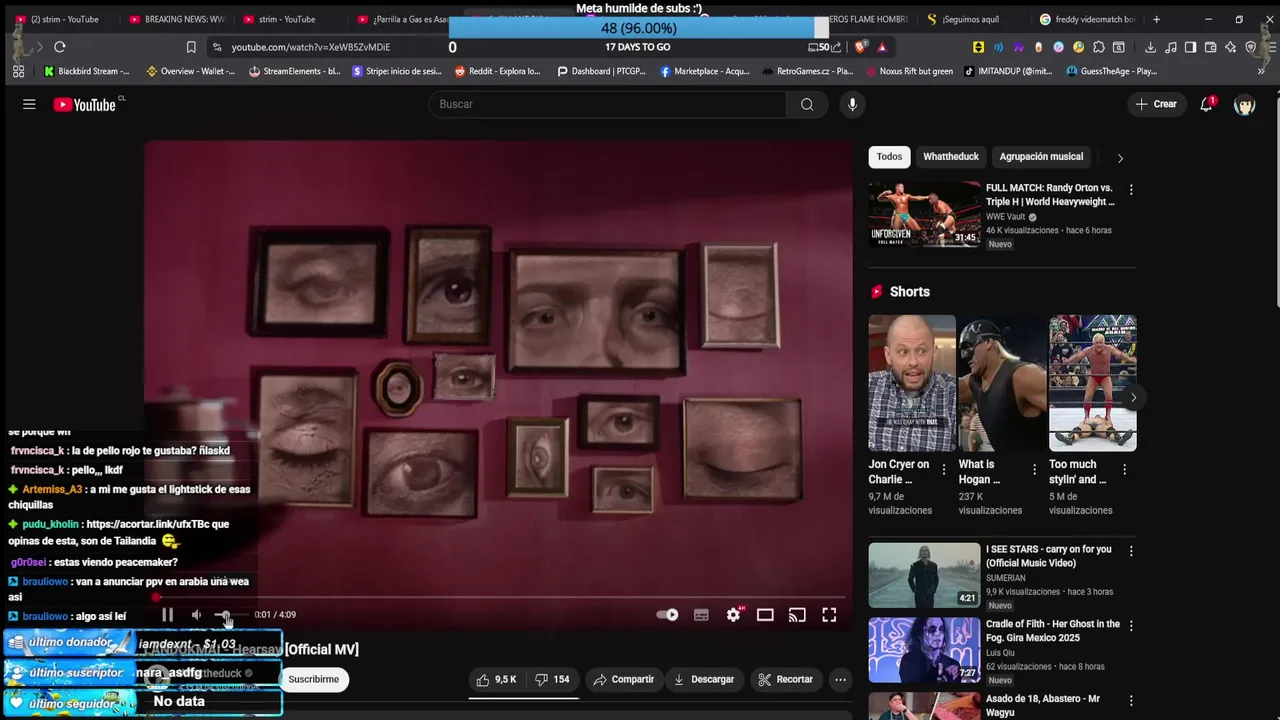
Task: Bookmark this page in the address bar
Action: [191, 47]
